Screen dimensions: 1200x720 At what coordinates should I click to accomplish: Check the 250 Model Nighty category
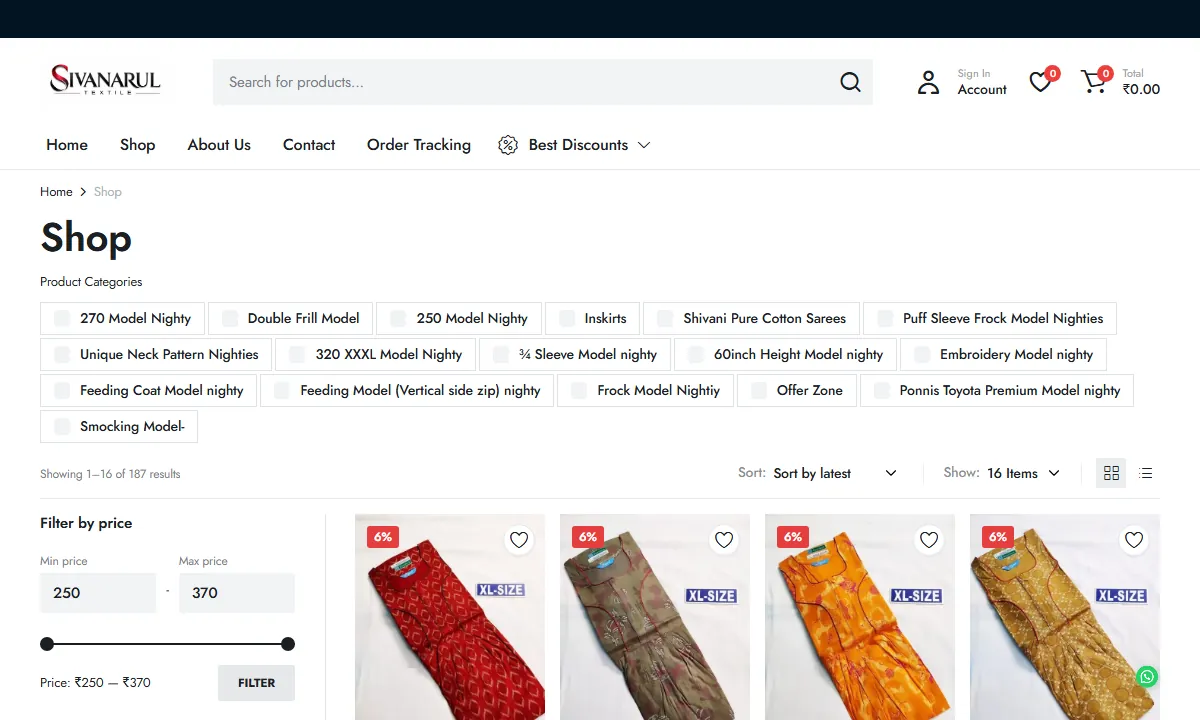[398, 318]
